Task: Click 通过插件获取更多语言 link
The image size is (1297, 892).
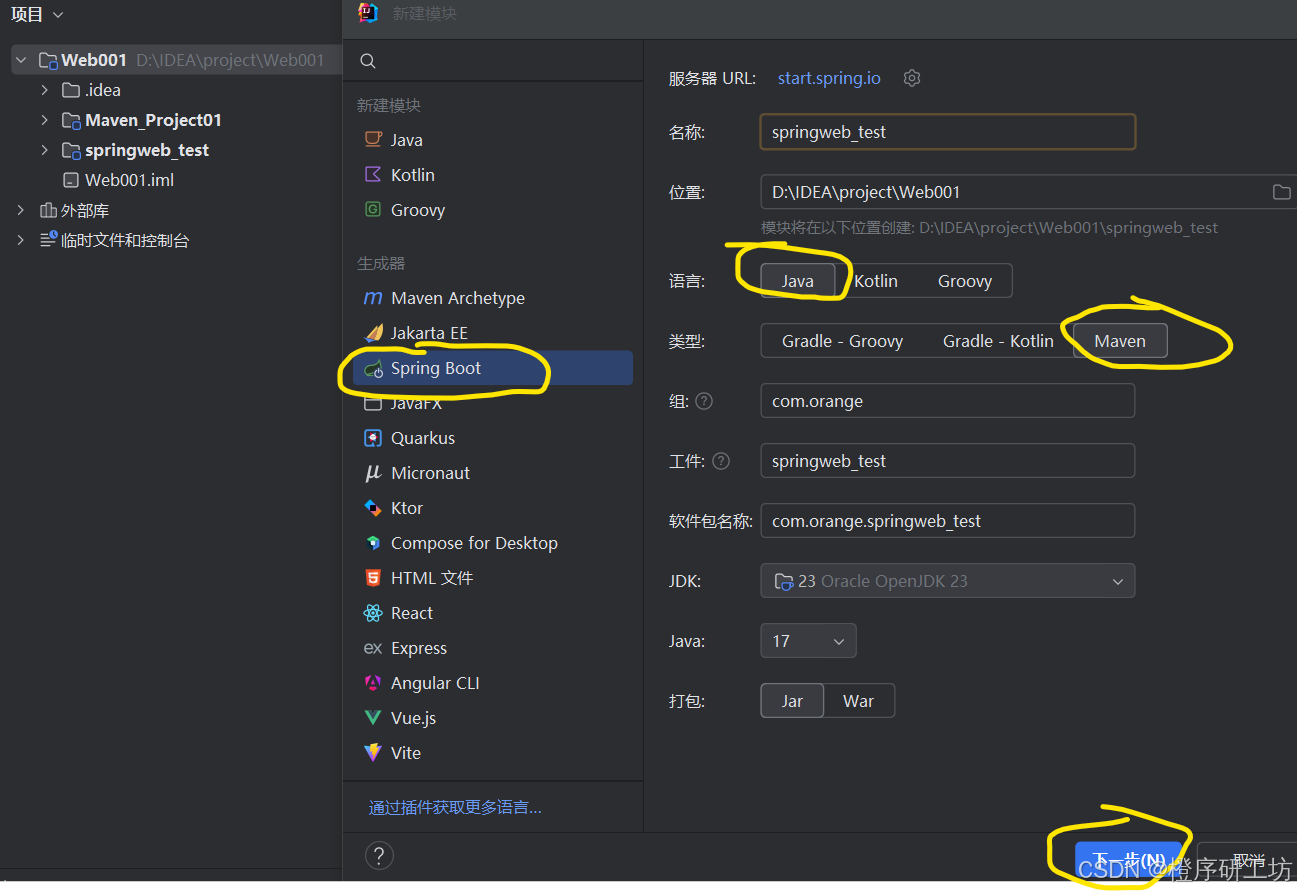Action: coord(455,808)
